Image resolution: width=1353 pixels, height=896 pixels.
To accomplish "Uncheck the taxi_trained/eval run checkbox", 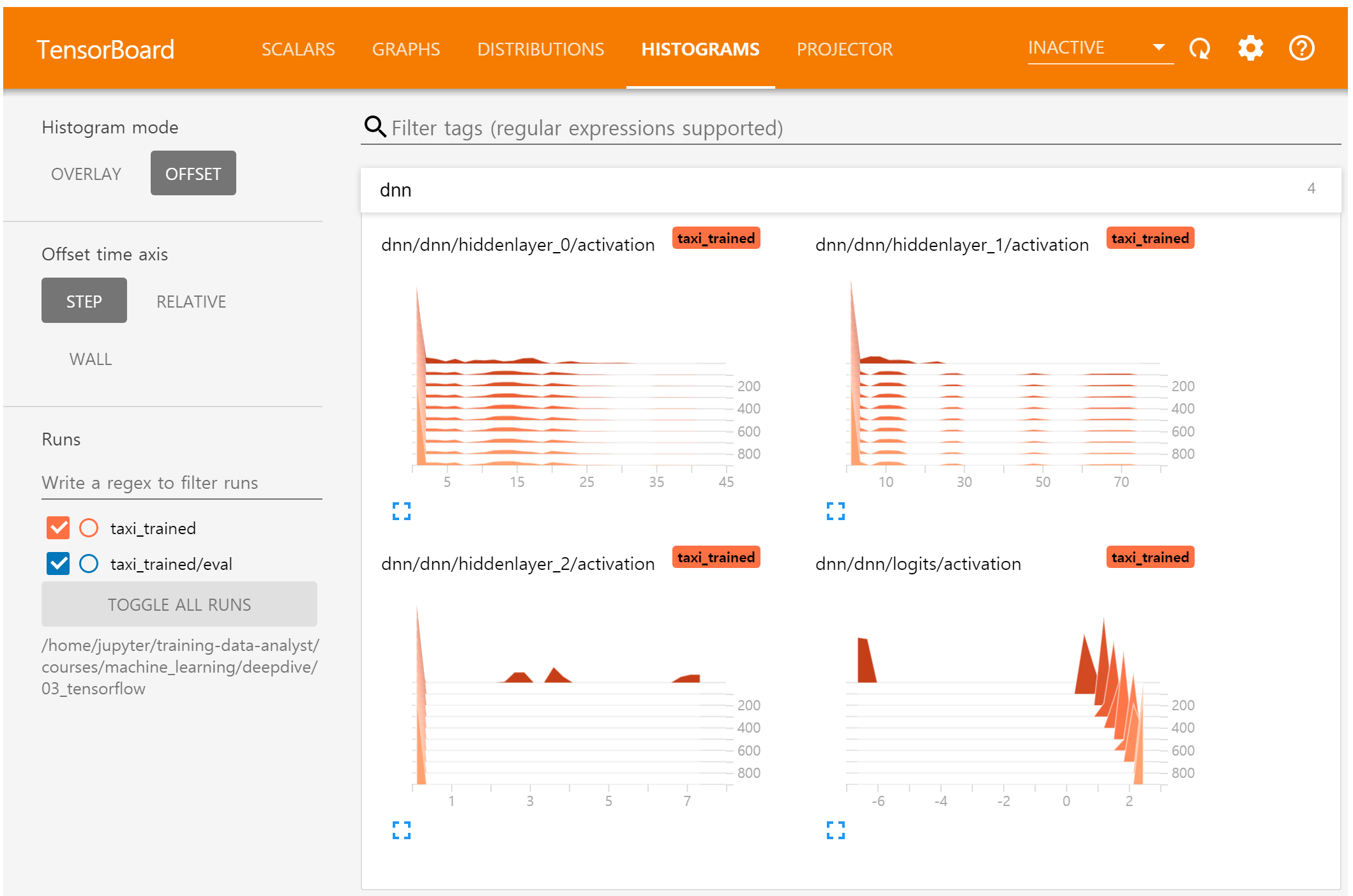I will (58, 564).
